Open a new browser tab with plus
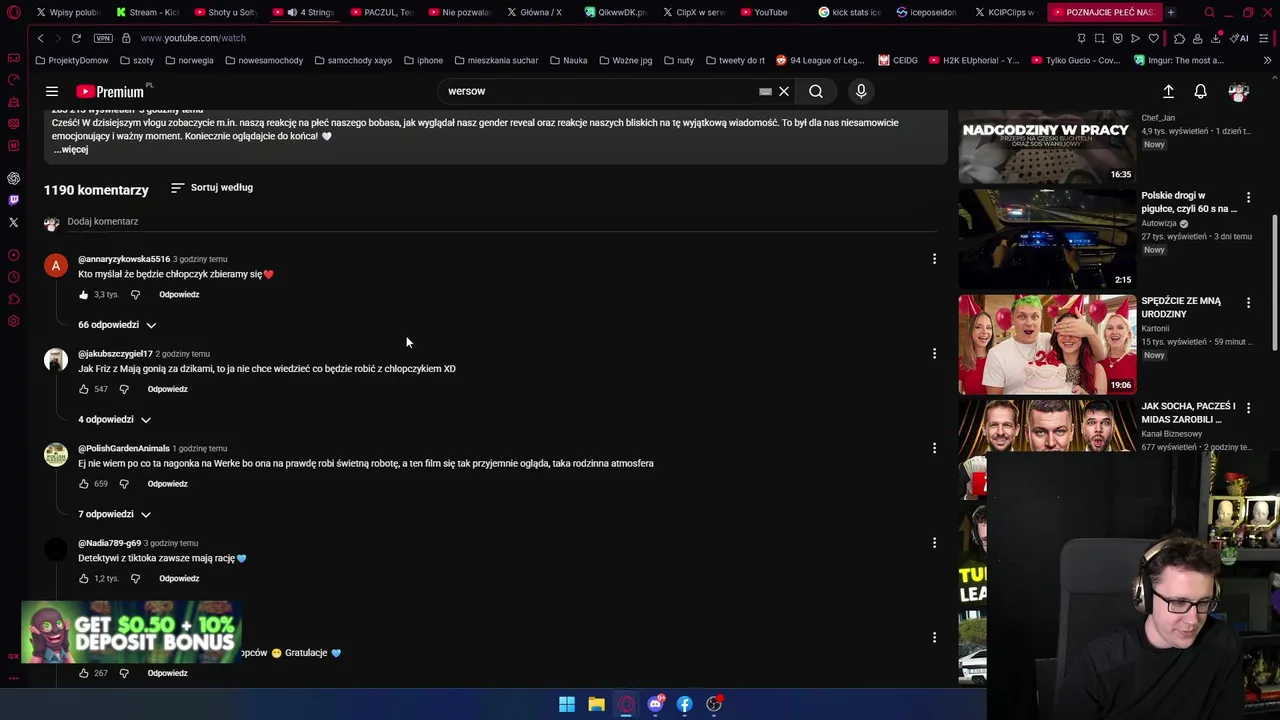The height and width of the screenshot is (720, 1280). pos(1171,12)
